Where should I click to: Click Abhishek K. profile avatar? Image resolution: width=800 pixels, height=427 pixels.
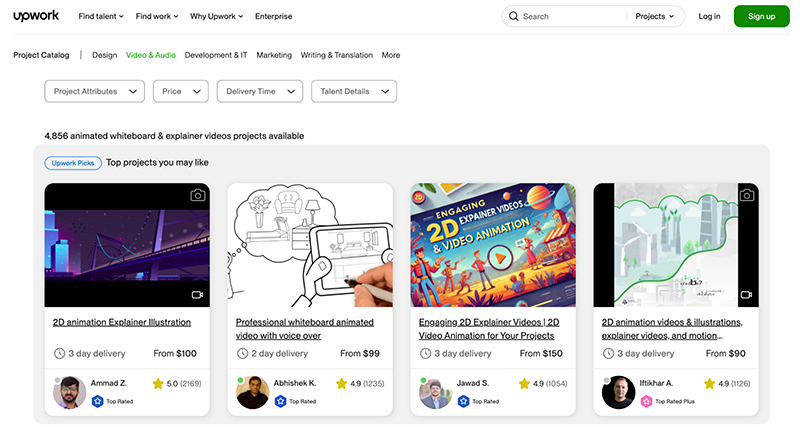252,392
